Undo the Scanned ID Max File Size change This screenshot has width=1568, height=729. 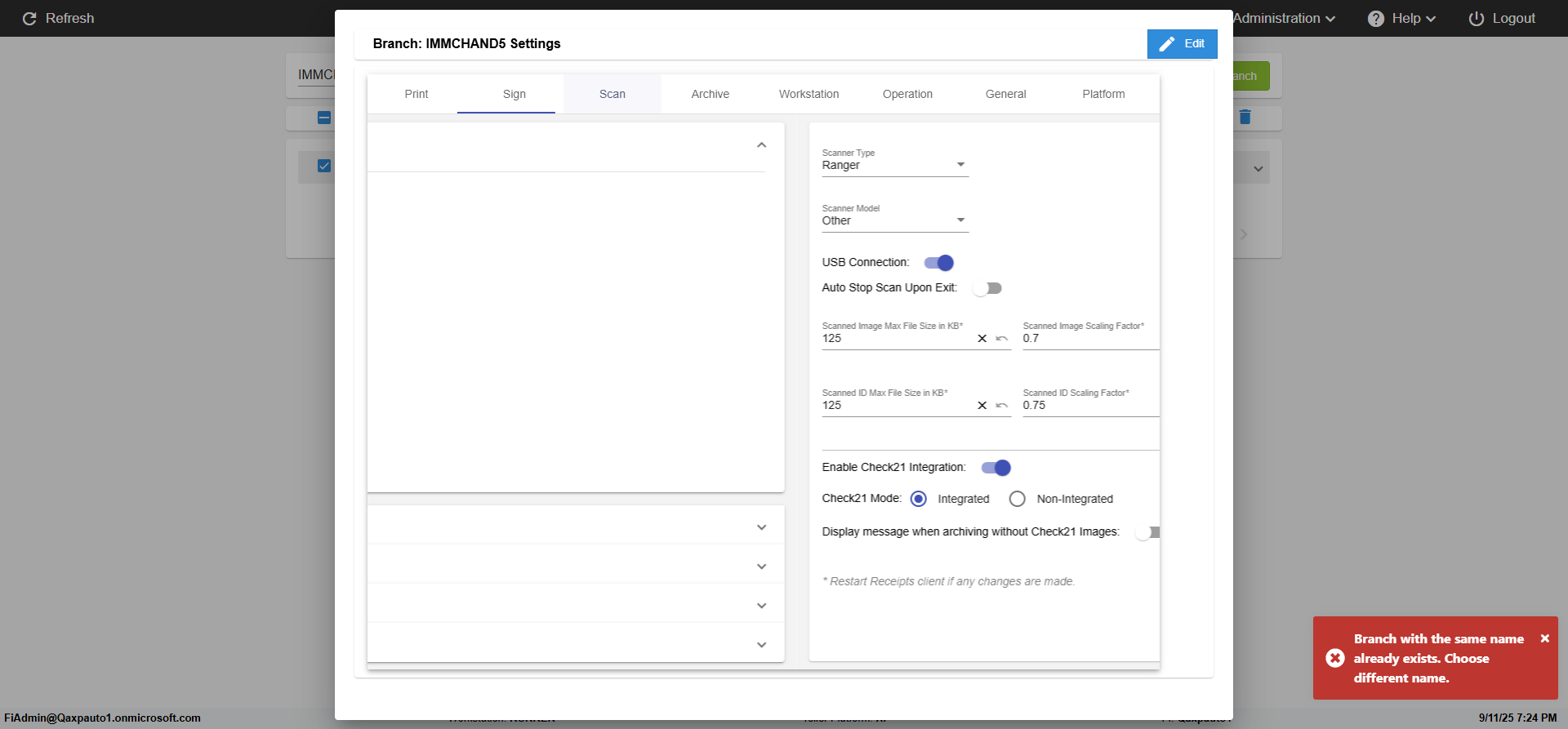pos(1001,406)
